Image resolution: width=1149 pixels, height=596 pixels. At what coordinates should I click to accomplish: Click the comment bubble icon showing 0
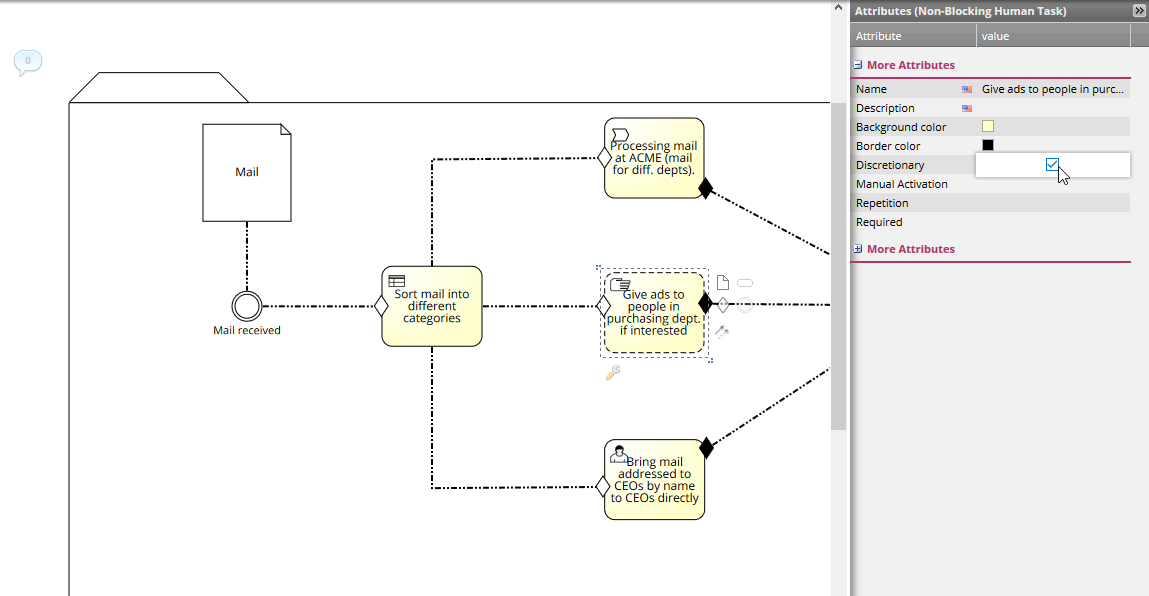pos(27,62)
